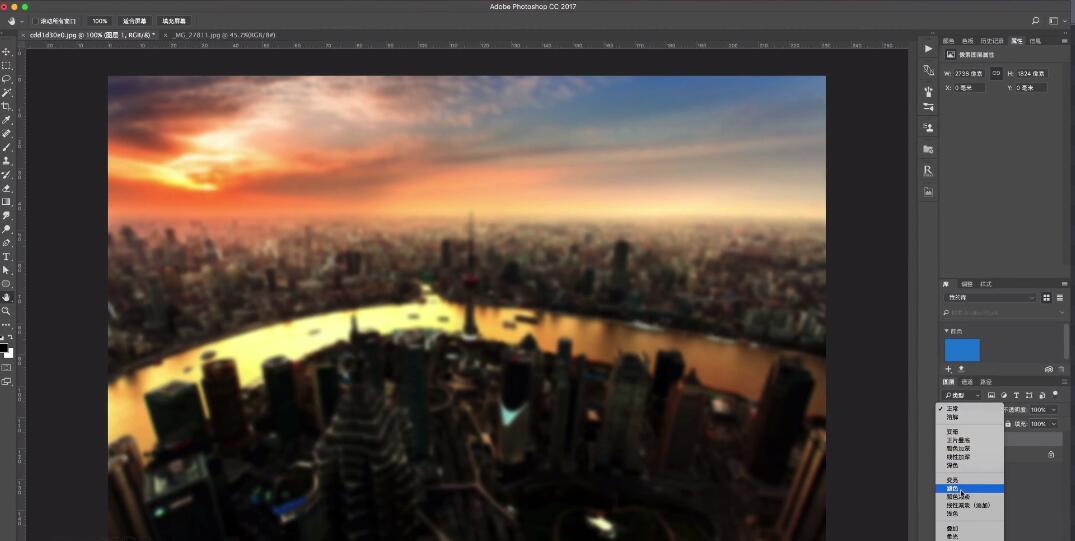Screen dimensions: 1075x541
Task: Click the foreground color swatch
Action: pos(4,348)
